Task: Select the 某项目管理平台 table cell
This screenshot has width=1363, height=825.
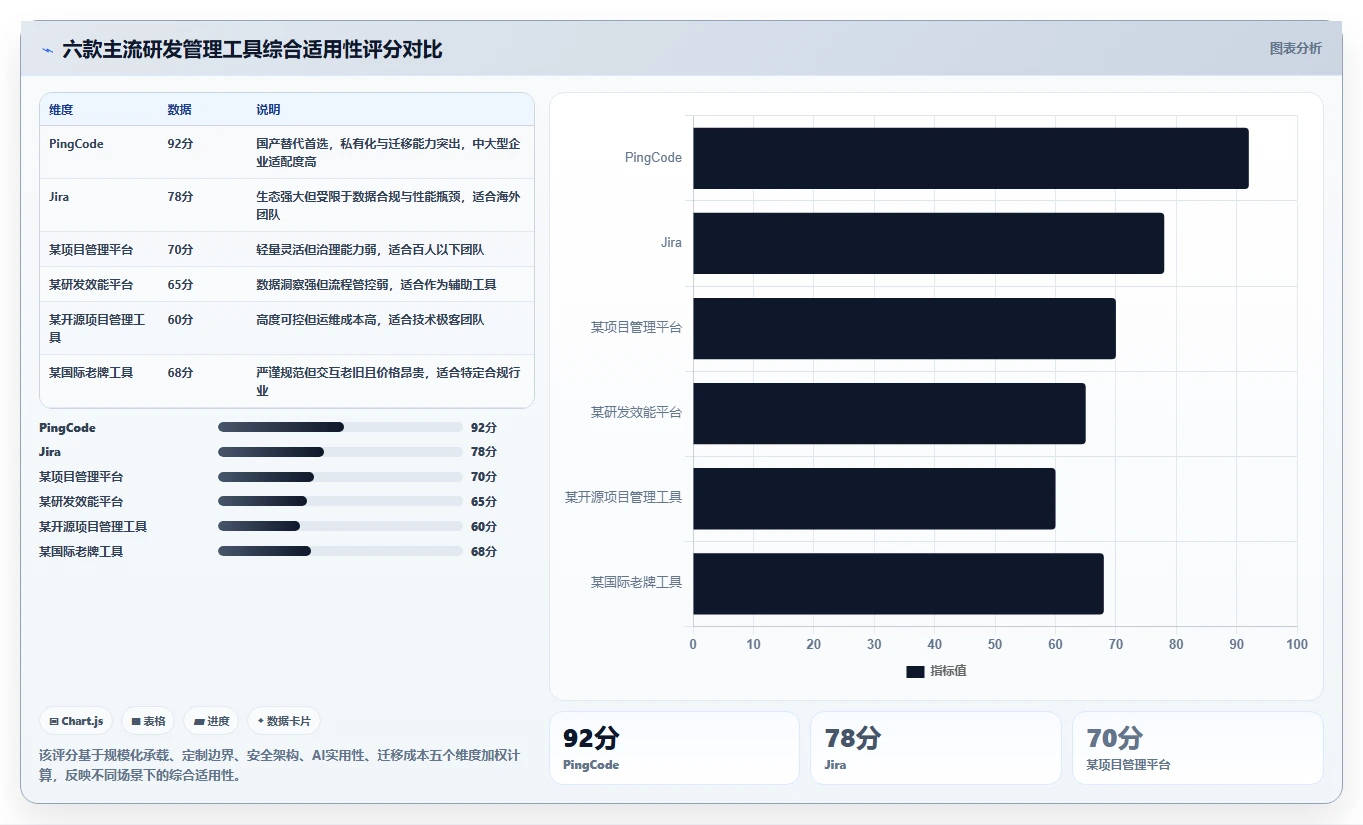Action: (91, 250)
